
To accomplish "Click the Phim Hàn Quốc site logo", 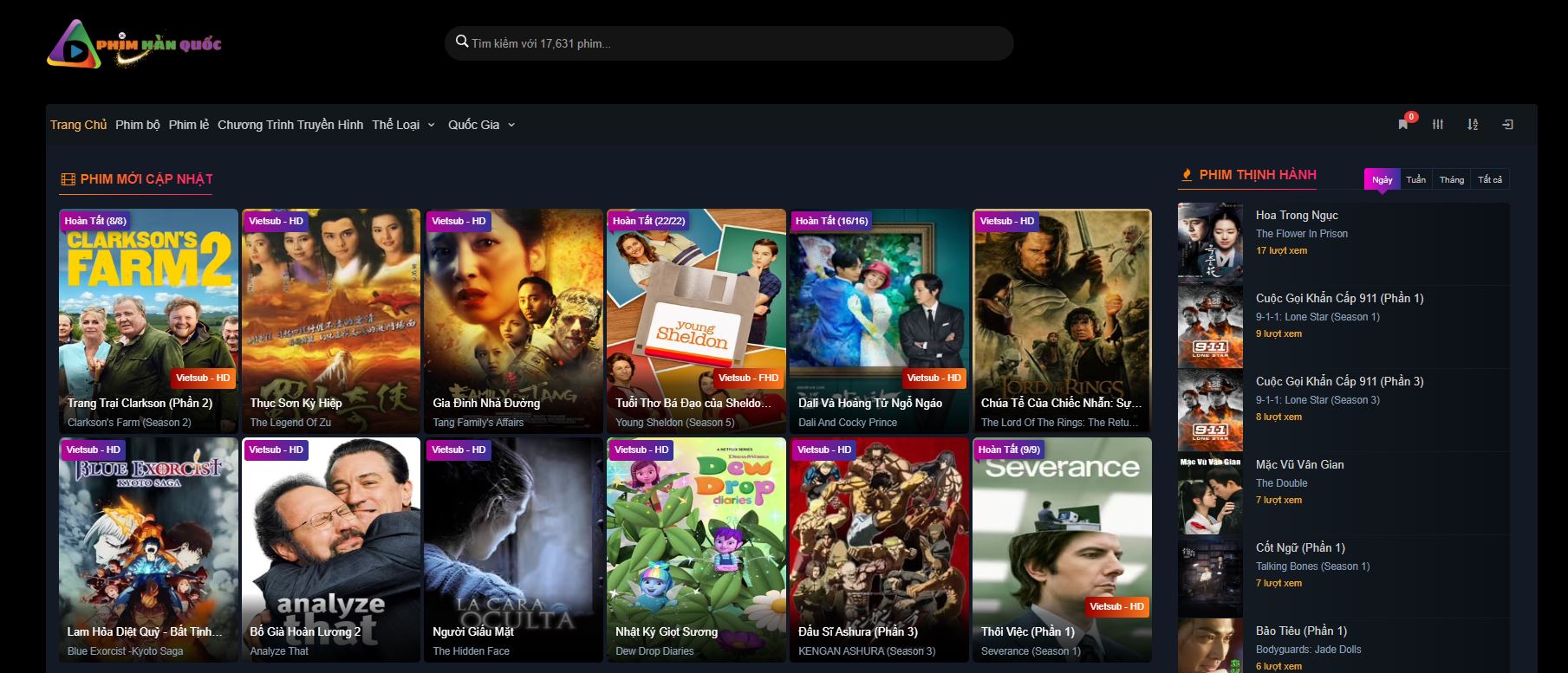I will (135, 44).
